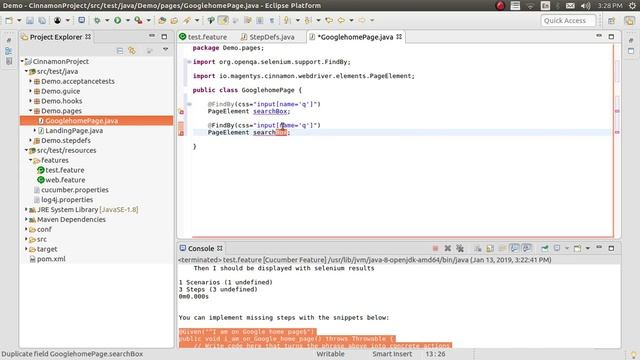Image resolution: width=640 pixels, height=360 pixels.
Task: Switch to StepDefs.java editor tab
Action: tap(268, 37)
